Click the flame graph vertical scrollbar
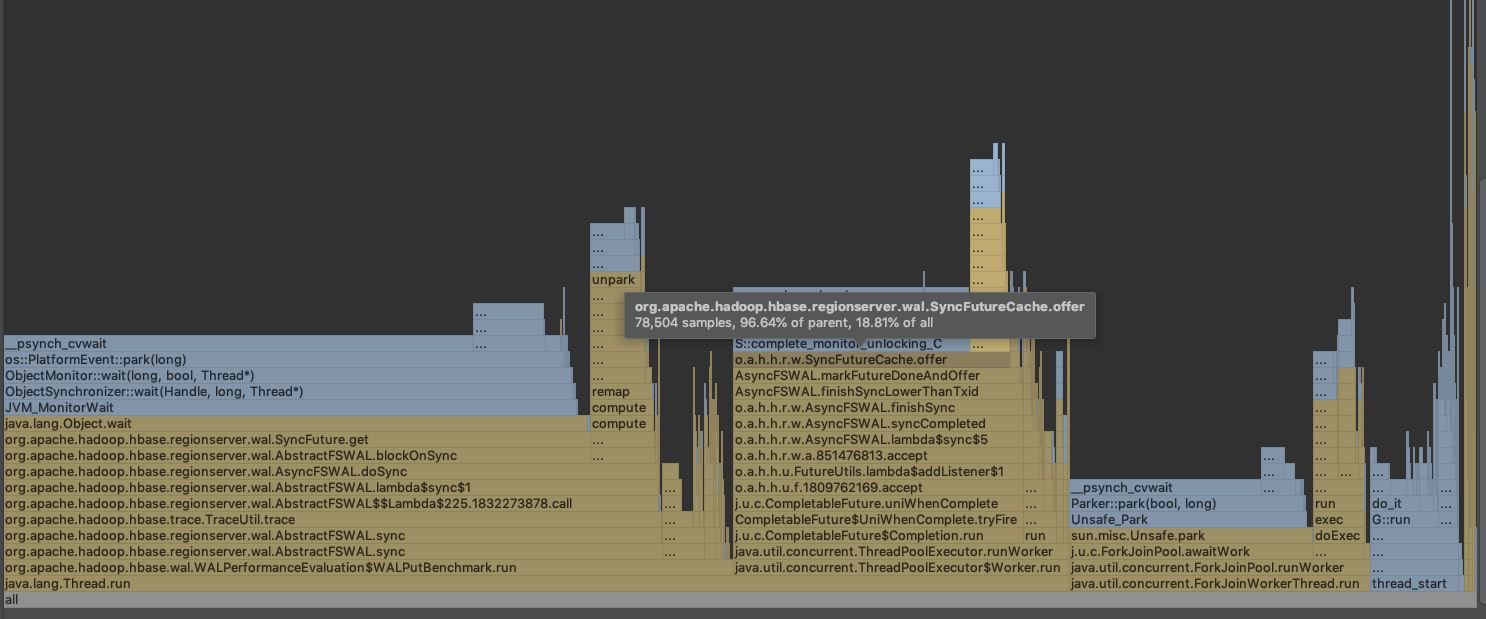This screenshot has height=619, width=1486. 1481,390
